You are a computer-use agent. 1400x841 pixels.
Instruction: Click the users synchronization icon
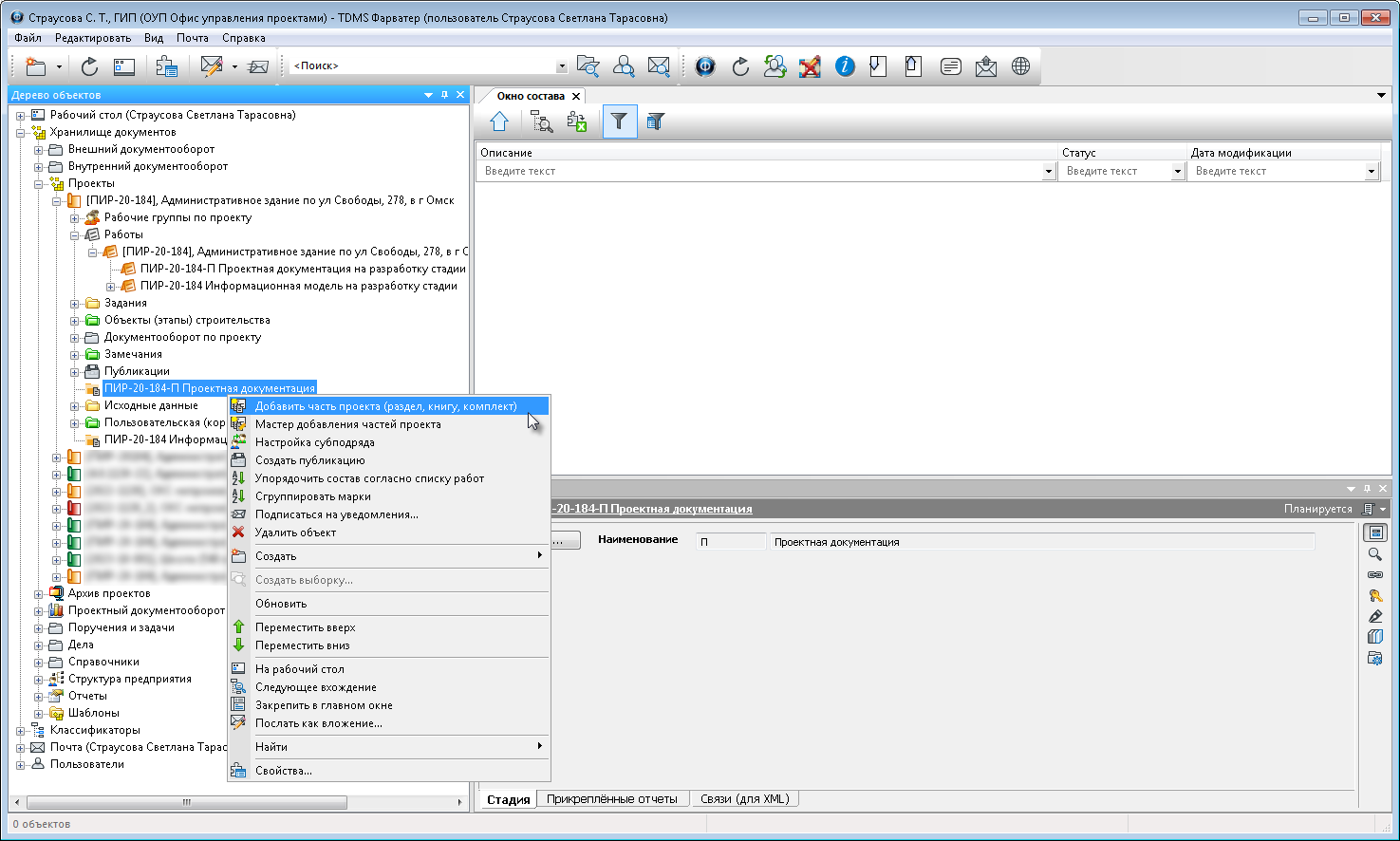775,66
